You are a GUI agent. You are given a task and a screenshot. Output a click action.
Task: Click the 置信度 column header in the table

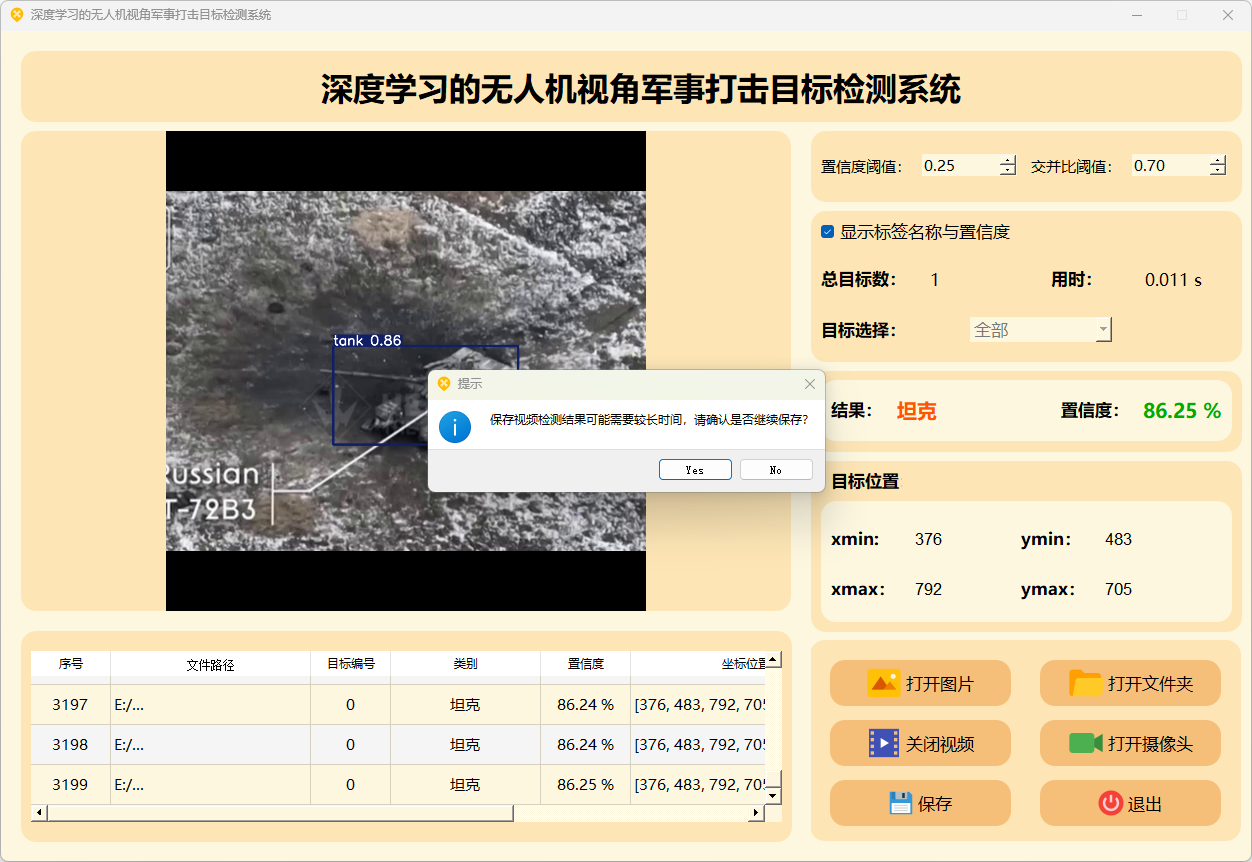[x=585, y=664]
